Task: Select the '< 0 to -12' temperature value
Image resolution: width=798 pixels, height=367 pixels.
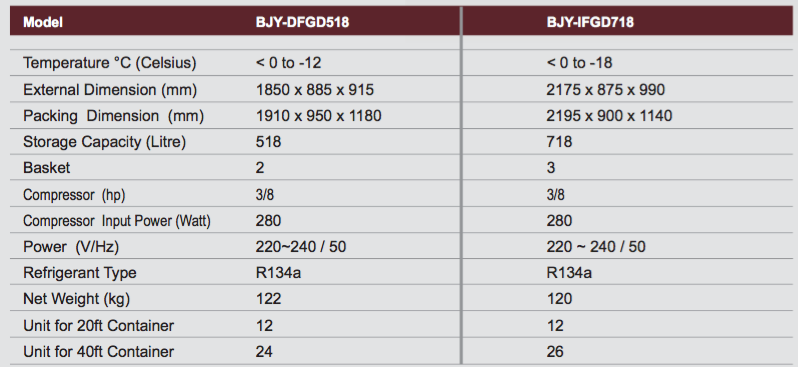Action: point(289,63)
